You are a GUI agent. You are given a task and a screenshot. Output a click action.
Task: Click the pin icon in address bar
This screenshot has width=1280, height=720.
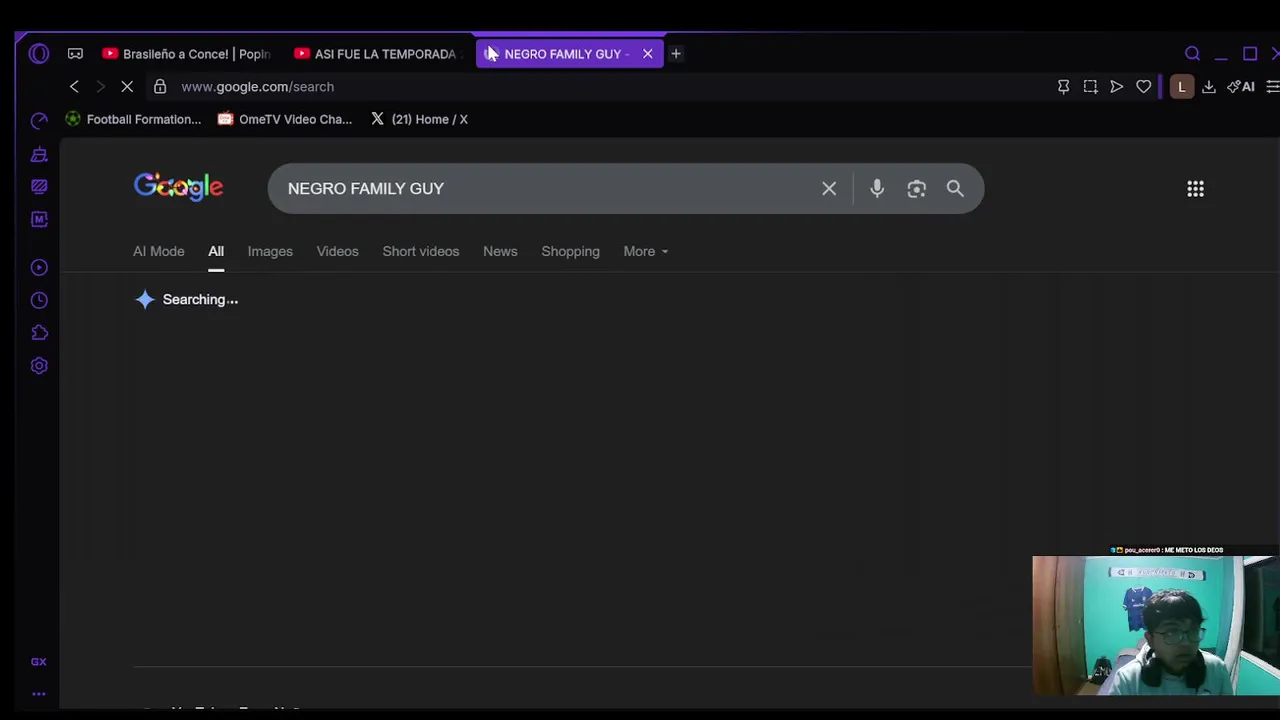[x=1063, y=87]
